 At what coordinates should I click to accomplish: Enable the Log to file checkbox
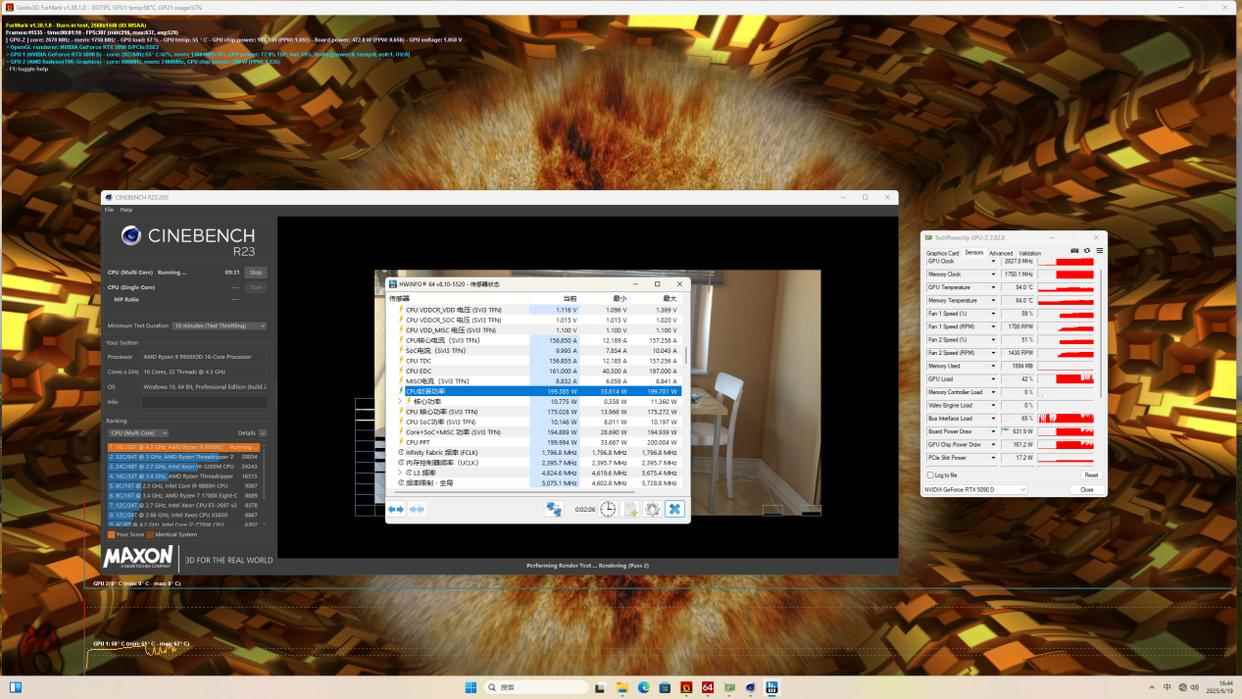[x=930, y=475]
